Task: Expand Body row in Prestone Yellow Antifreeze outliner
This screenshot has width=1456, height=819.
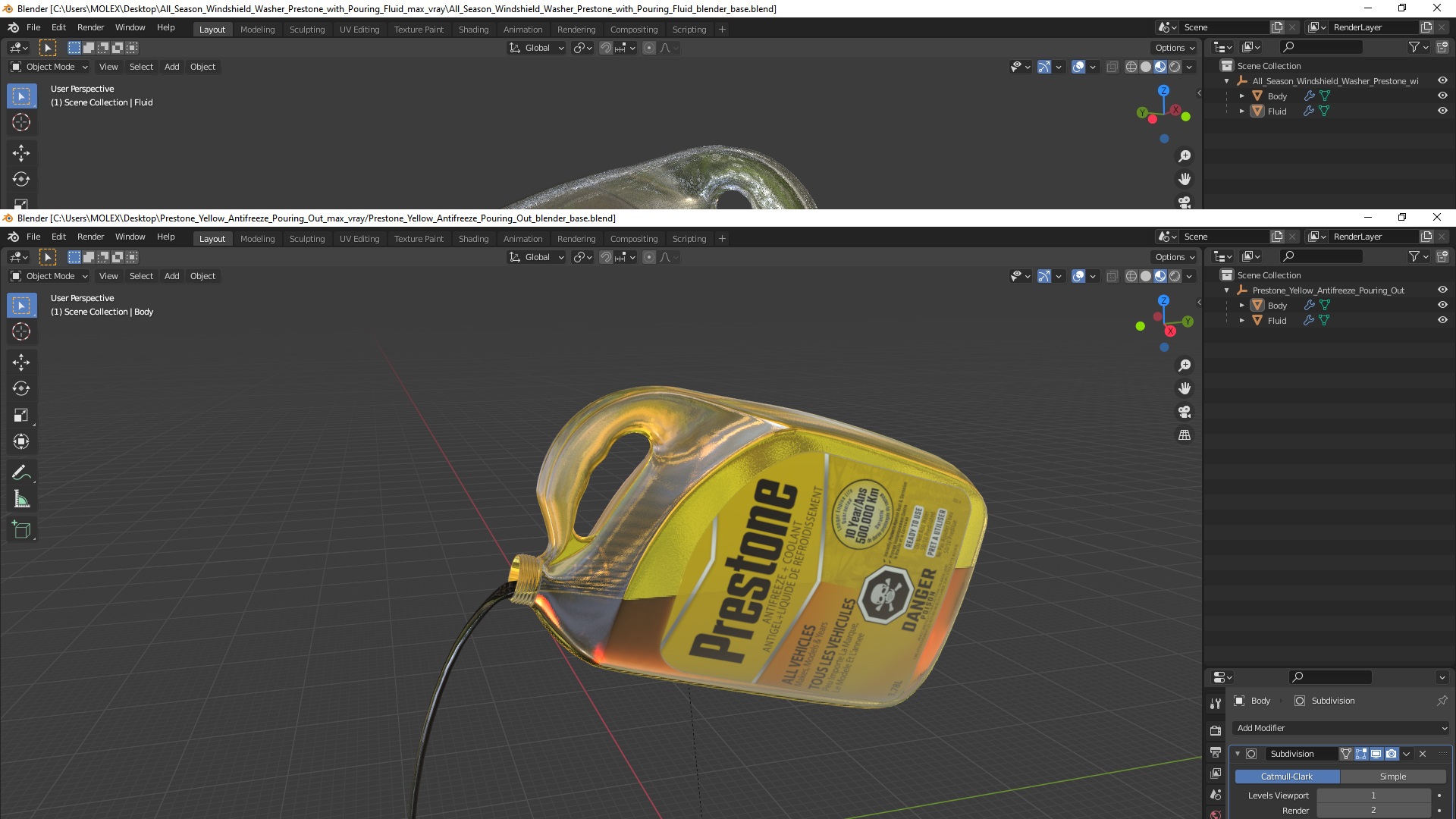Action: [x=1242, y=306]
